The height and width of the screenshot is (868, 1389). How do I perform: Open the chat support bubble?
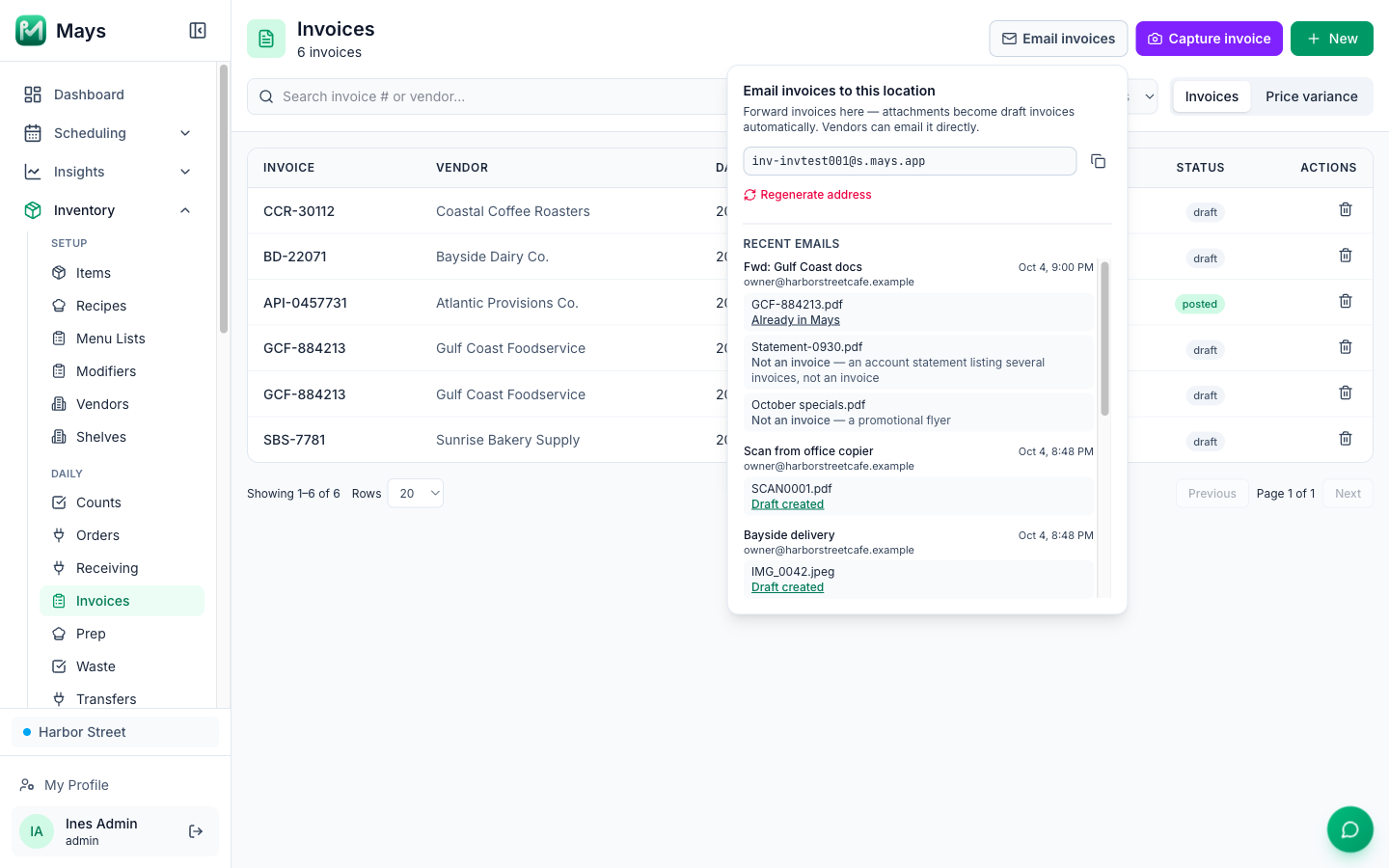pyautogui.click(x=1350, y=829)
